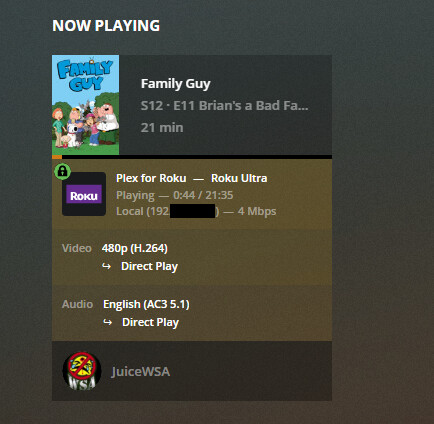Screen dimensions: 434x424
Task: Click the arrow icon beside video Direct Play
Action: tap(106, 266)
